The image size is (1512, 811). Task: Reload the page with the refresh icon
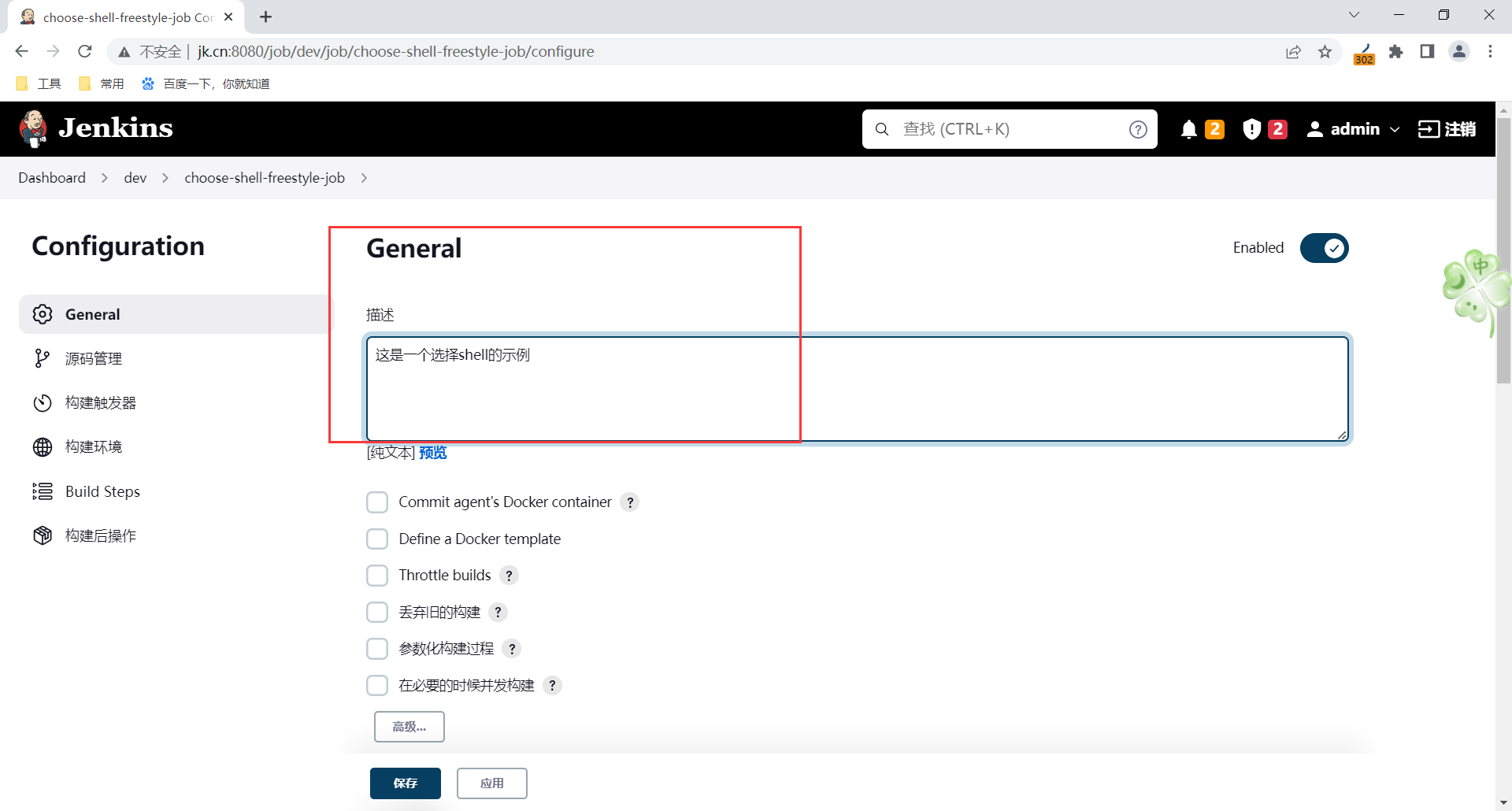85,51
